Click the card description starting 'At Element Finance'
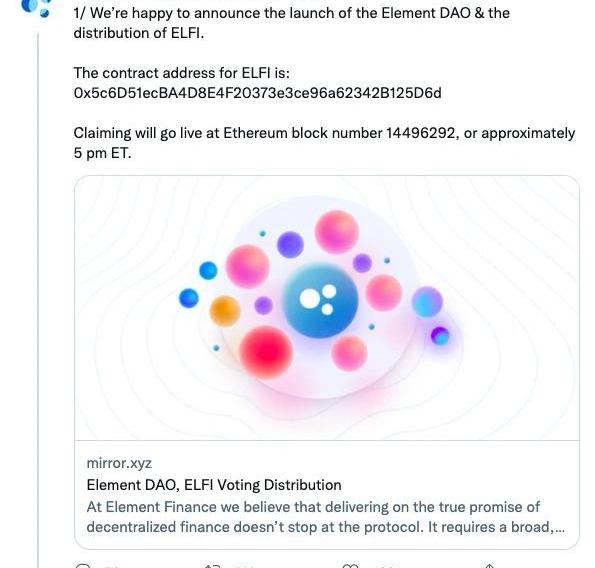 click(326, 517)
